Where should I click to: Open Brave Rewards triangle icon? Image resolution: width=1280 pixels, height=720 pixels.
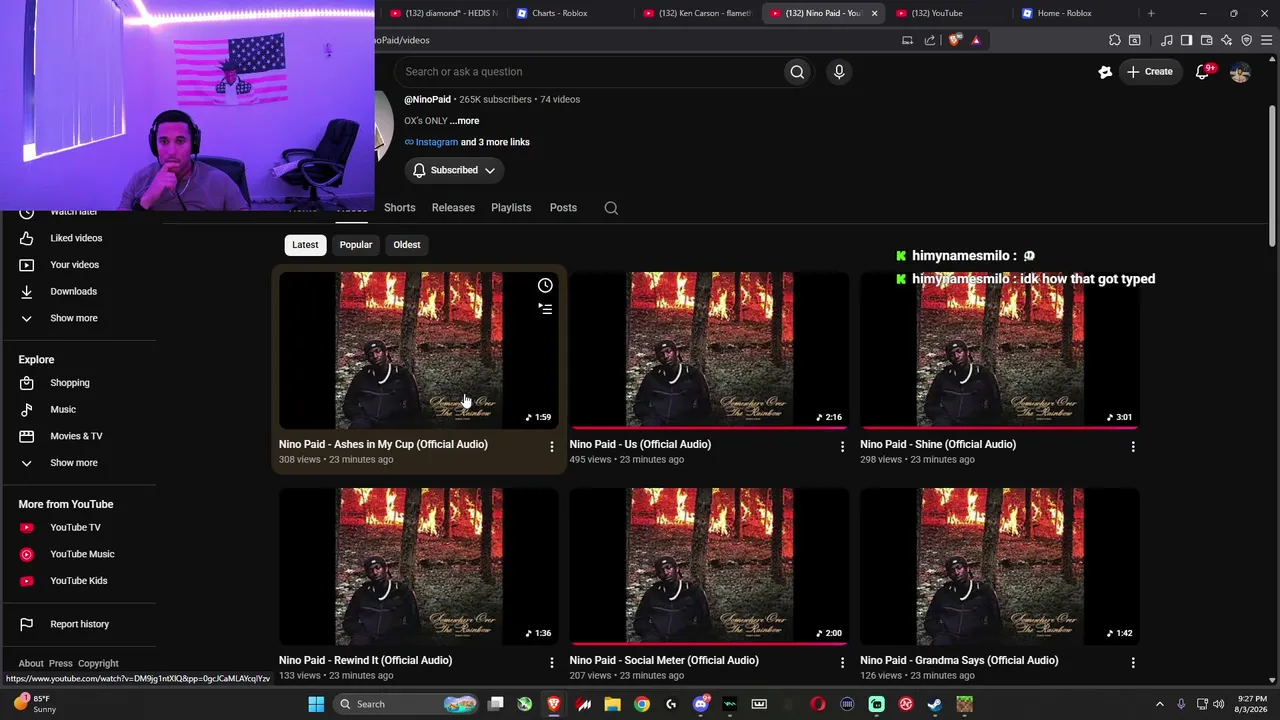[976, 40]
